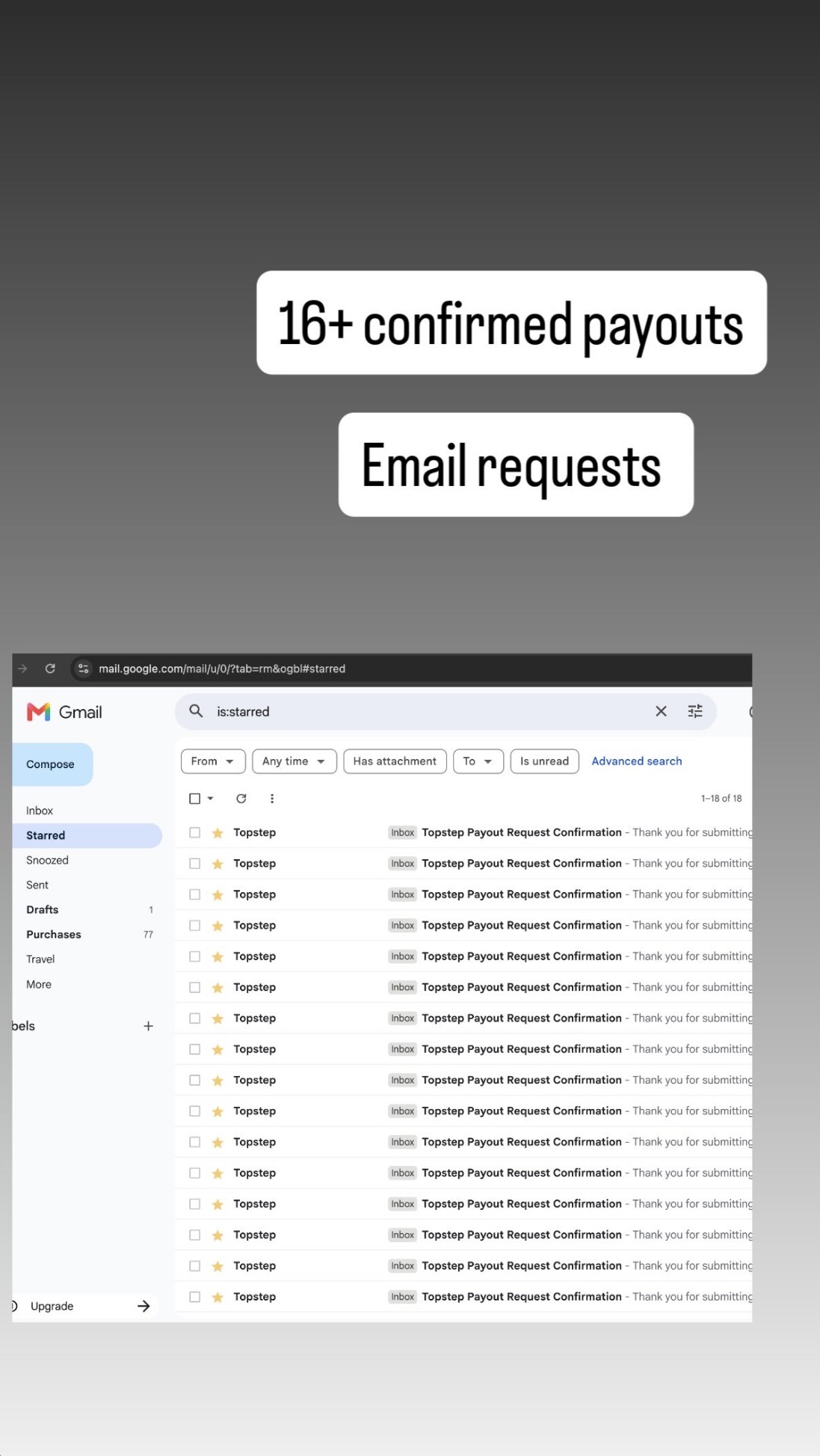The height and width of the screenshot is (1456, 820).
Task: Unstar the first Topstep email in the list
Action: 218,832
